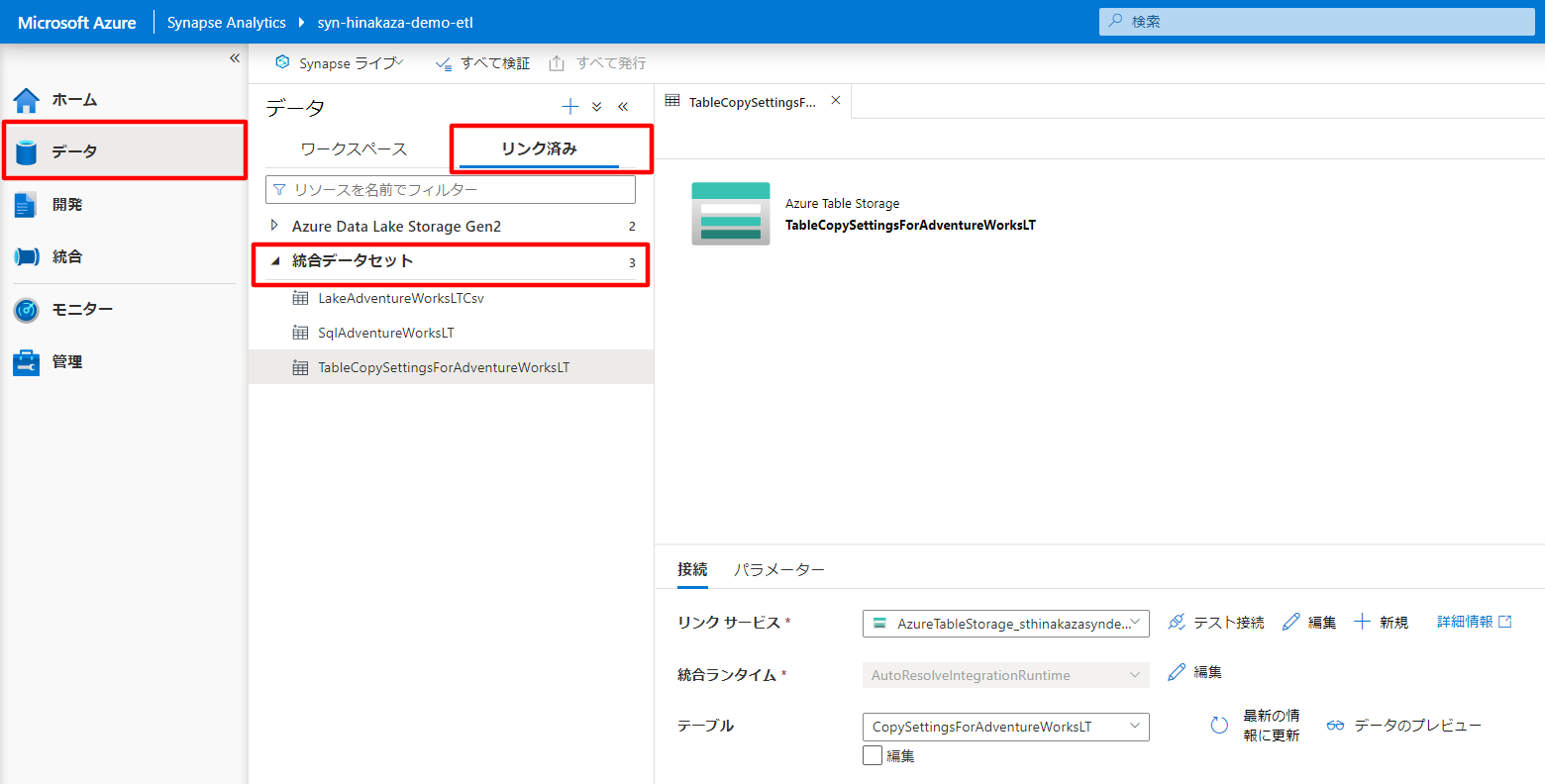Click the table icon beside LakeAdventureWorksLTCsv
Screen dimensions: 1545x784
click(x=301, y=298)
